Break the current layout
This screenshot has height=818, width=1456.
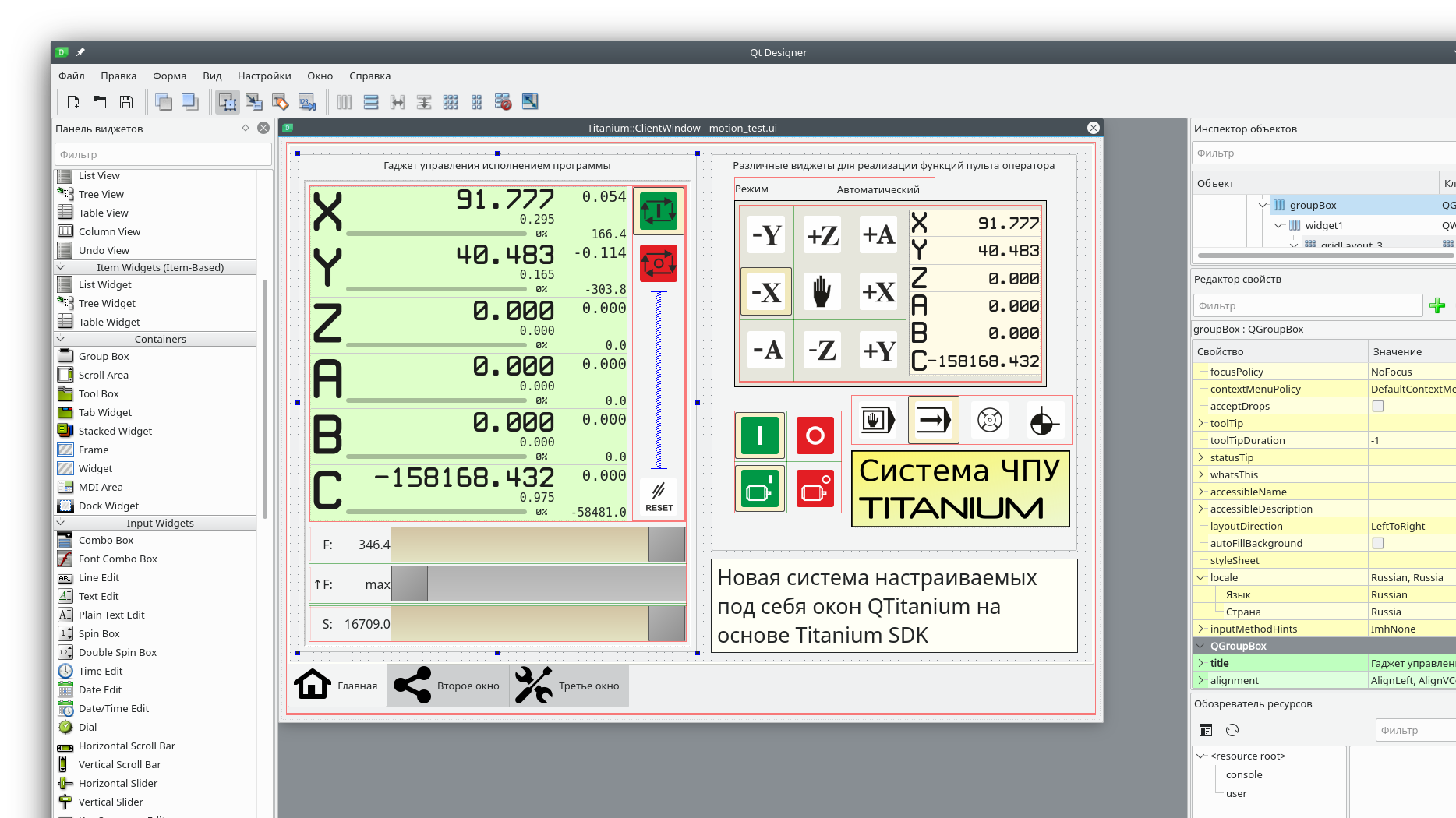tap(504, 102)
